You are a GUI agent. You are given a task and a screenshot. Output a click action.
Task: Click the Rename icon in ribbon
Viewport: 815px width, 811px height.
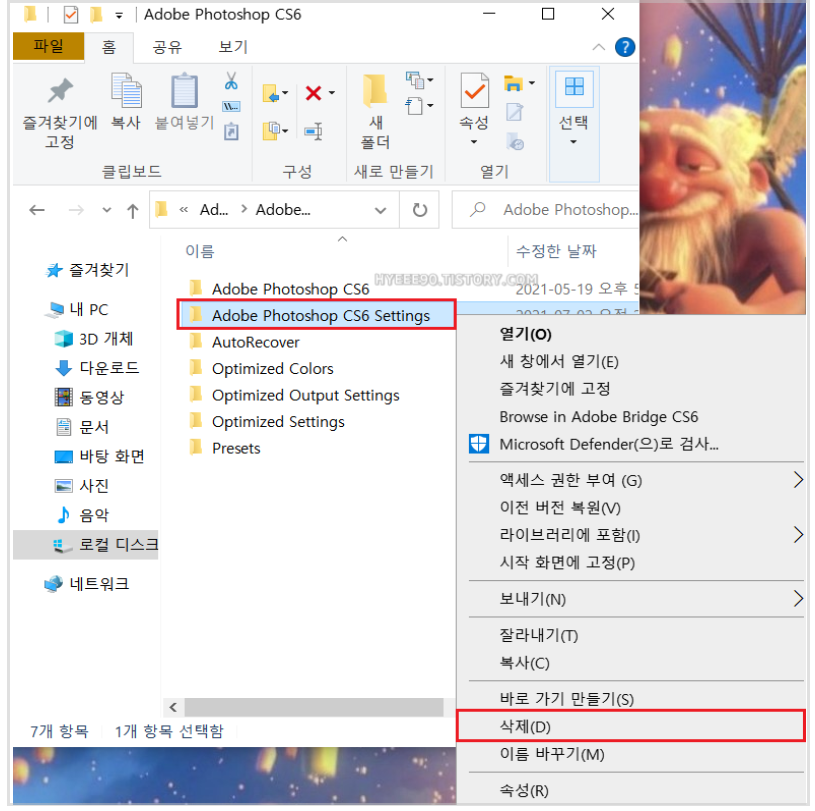click(x=313, y=131)
